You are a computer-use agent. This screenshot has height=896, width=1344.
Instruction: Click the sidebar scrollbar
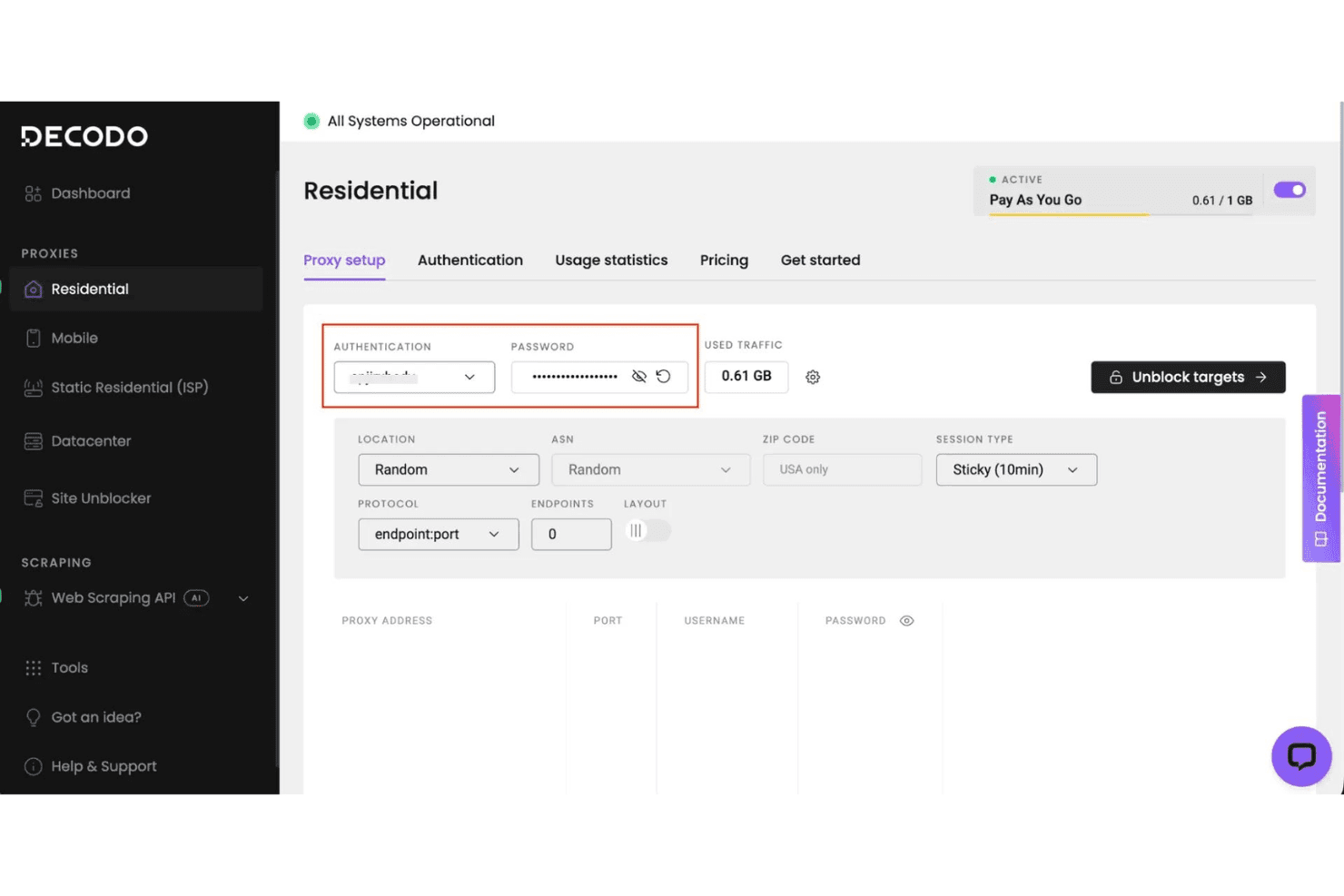click(x=277, y=468)
